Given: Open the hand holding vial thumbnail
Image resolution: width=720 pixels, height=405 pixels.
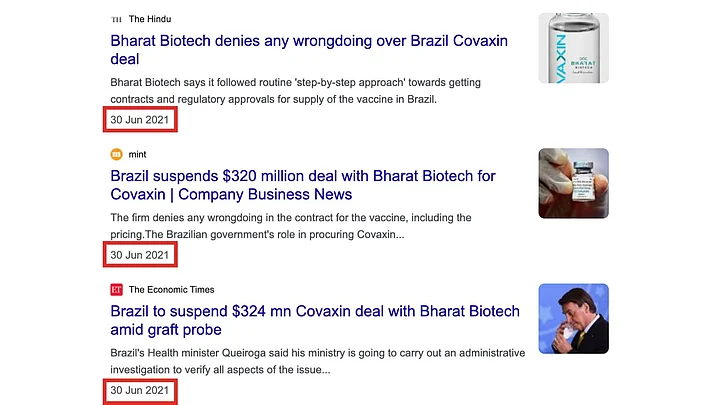Looking at the screenshot, I should tap(573, 183).
